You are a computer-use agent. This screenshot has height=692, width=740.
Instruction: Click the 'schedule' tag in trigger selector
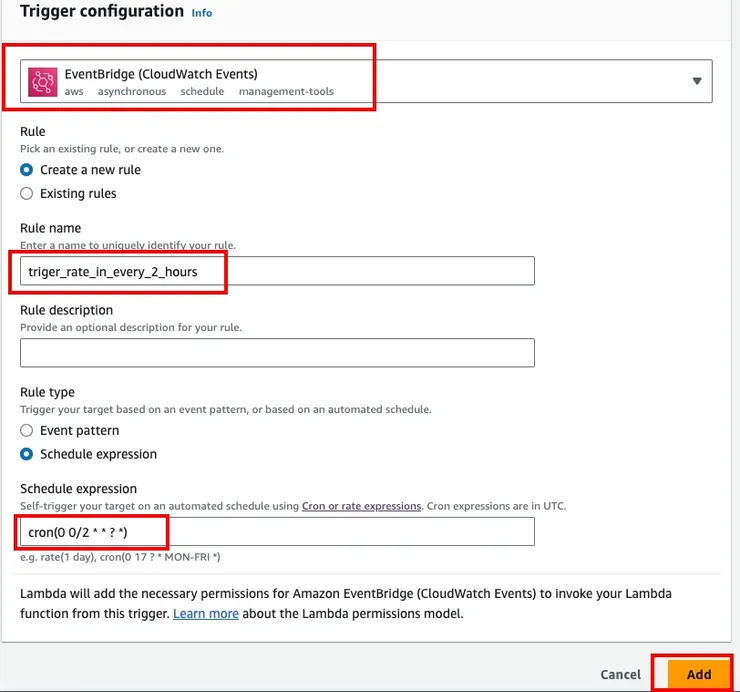pyautogui.click(x=202, y=92)
